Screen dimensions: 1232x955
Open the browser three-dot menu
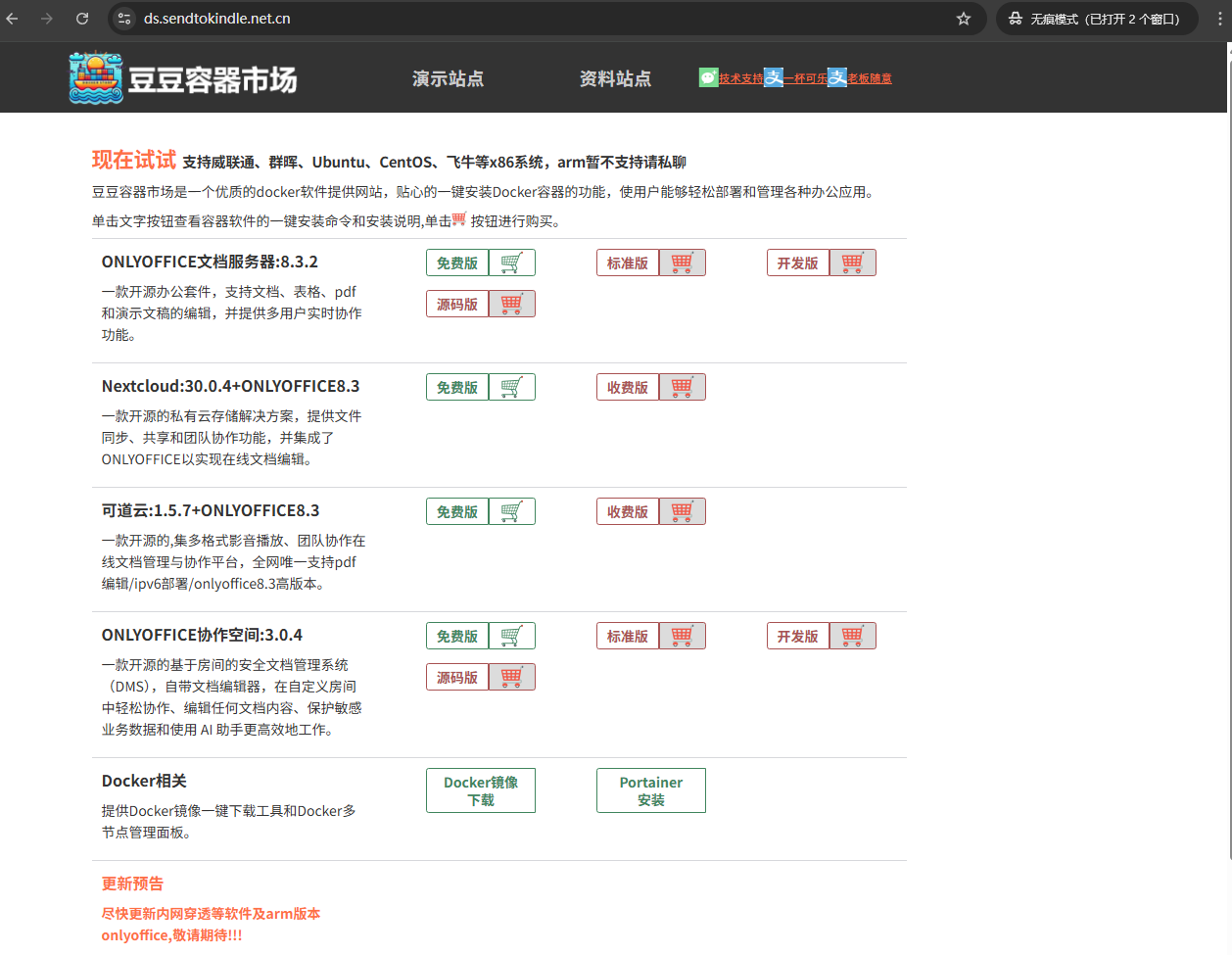(x=1219, y=19)
